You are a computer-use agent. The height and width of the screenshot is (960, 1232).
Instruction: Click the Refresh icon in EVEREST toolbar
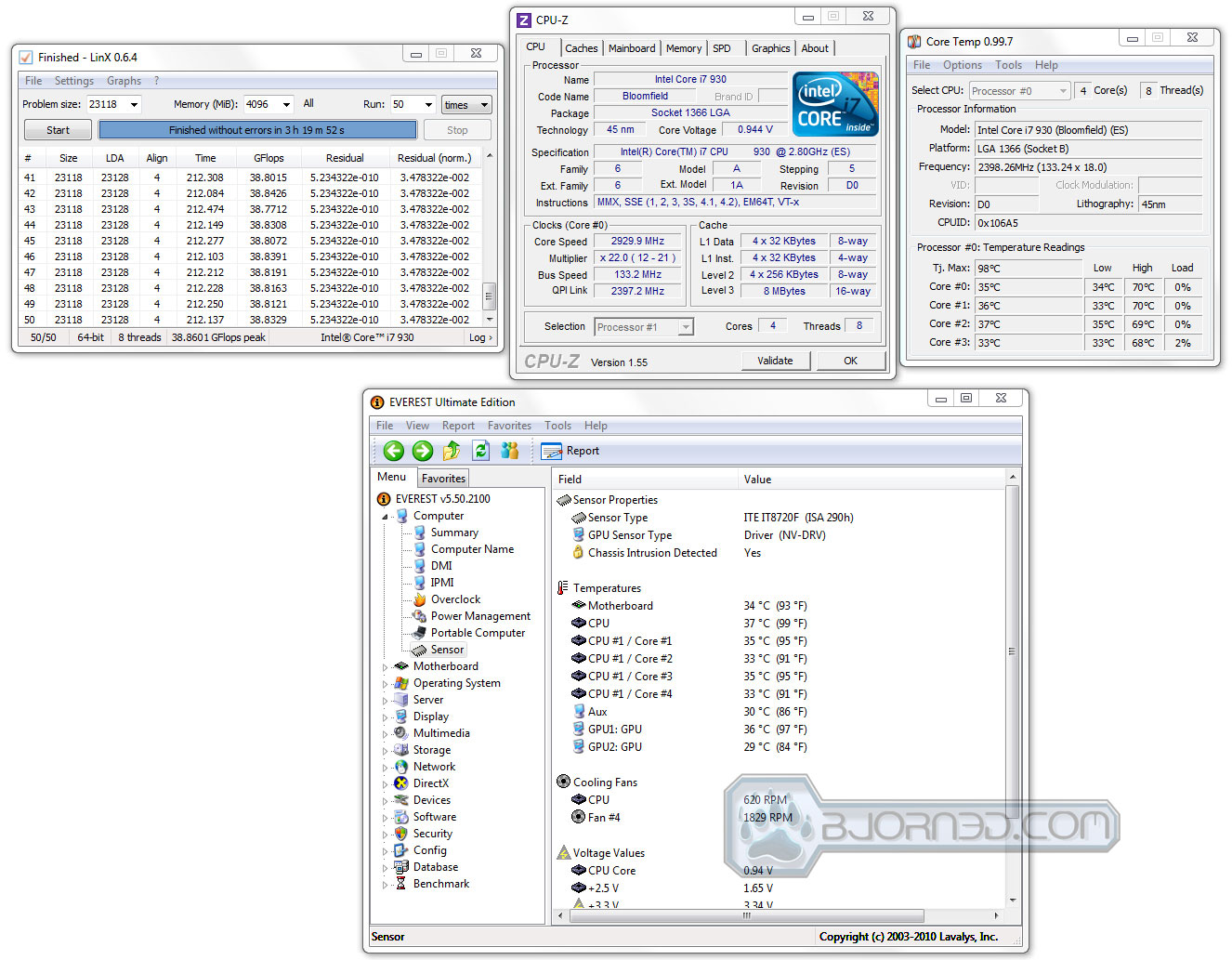pos(480,451)
